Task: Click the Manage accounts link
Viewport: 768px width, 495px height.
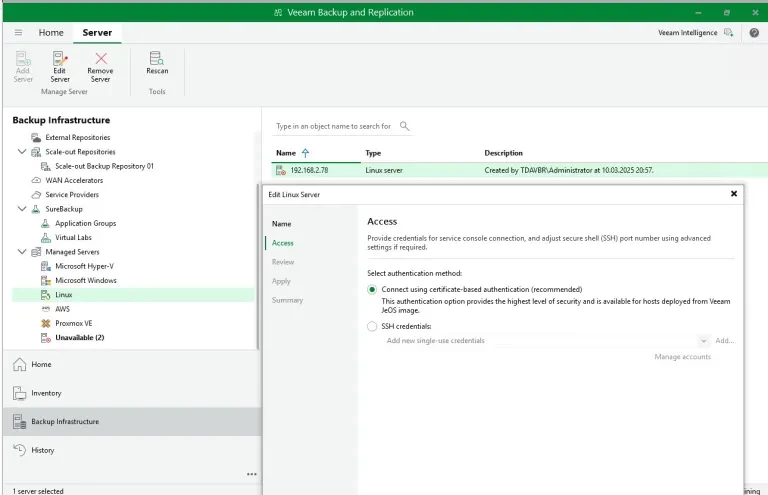Action: [x=682, y=357]
